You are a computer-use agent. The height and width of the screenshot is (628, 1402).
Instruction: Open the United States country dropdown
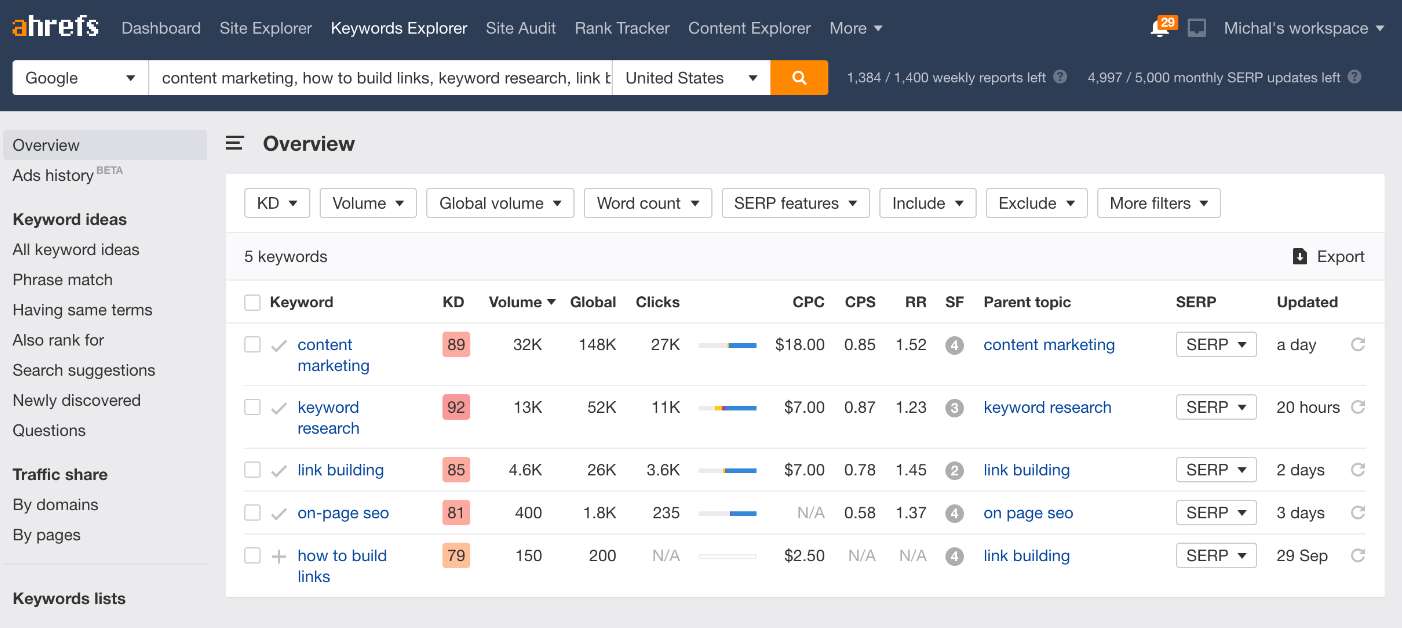[x=691, y=78]
